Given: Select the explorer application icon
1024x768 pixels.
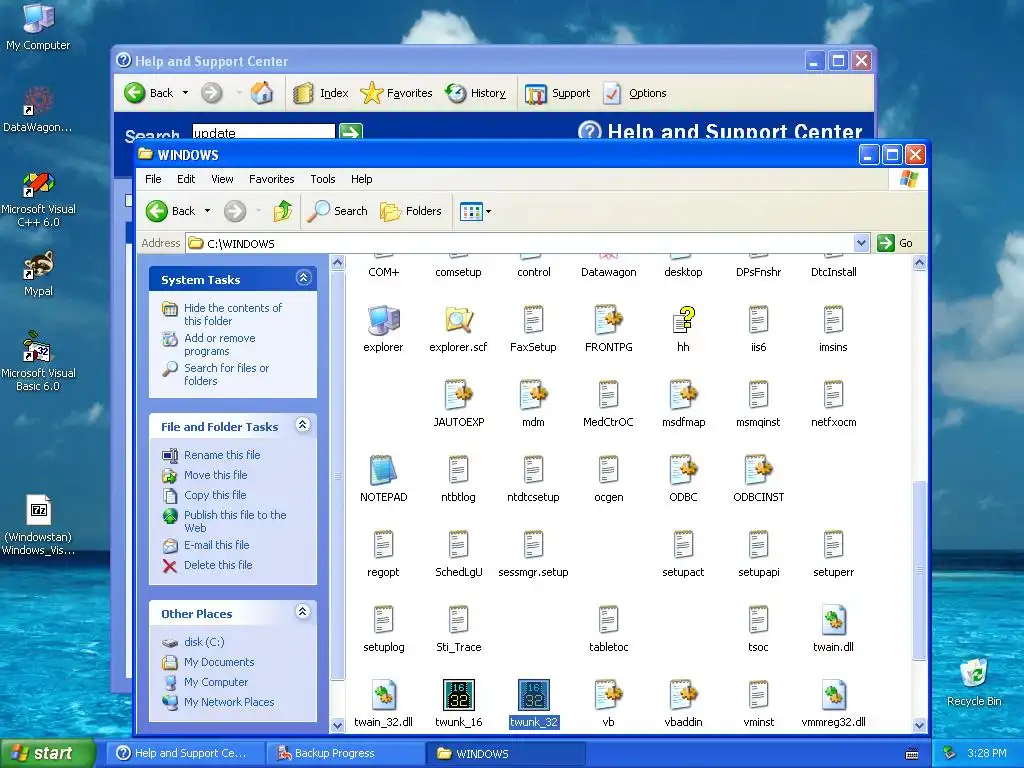Looking at the screenshot, I should pos(383,320).
